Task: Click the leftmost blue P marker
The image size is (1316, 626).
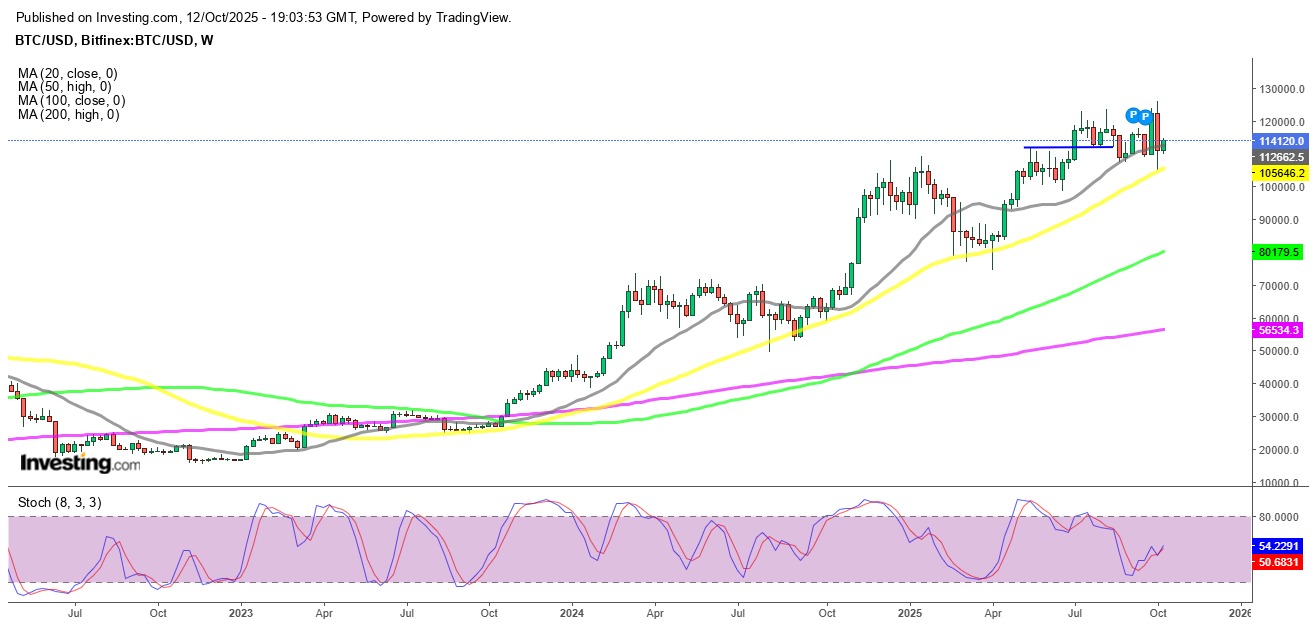Action: point(1132,115)
